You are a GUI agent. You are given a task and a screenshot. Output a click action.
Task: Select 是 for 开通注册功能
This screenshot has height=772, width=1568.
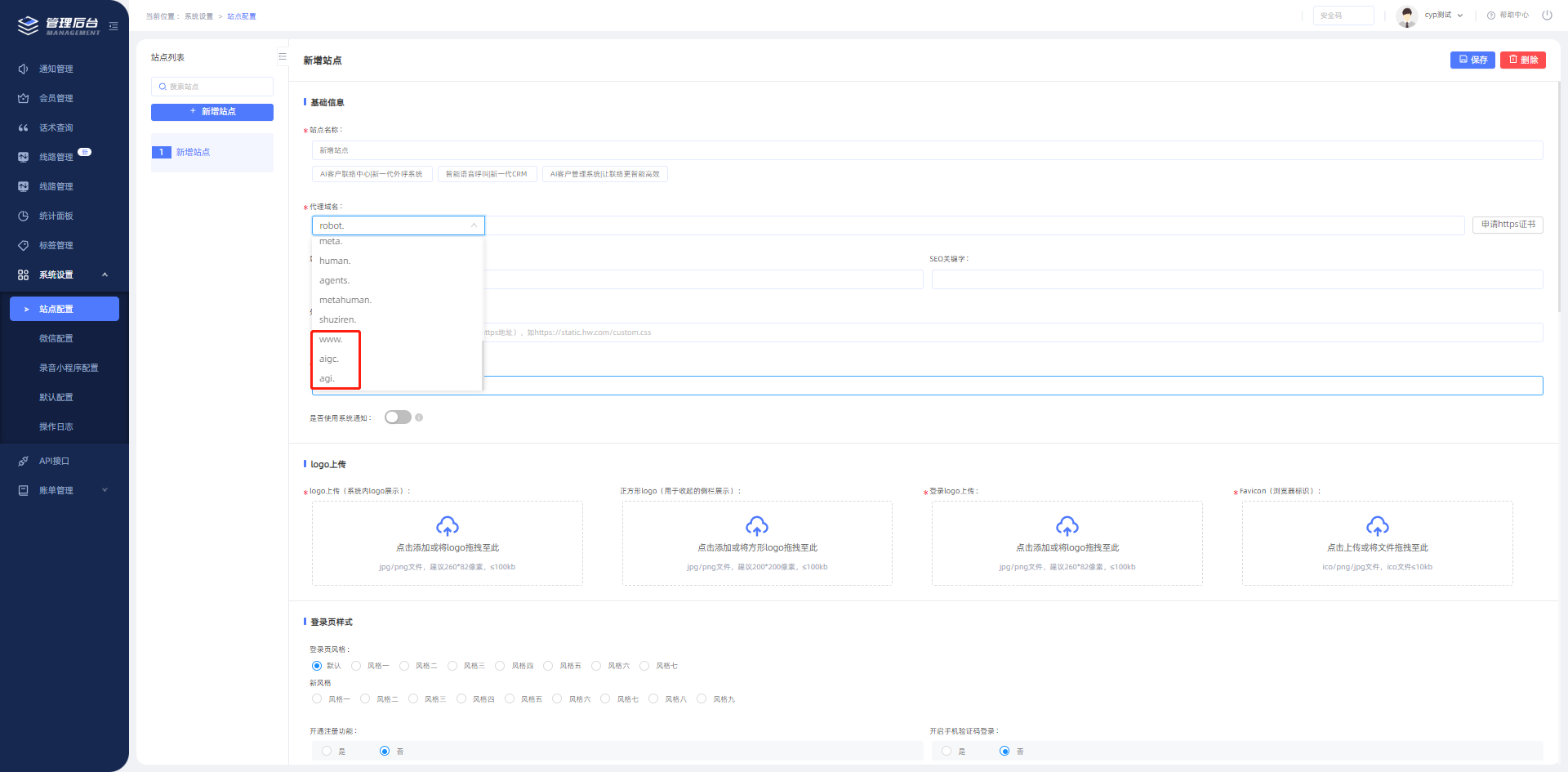[x=327, y=751]
